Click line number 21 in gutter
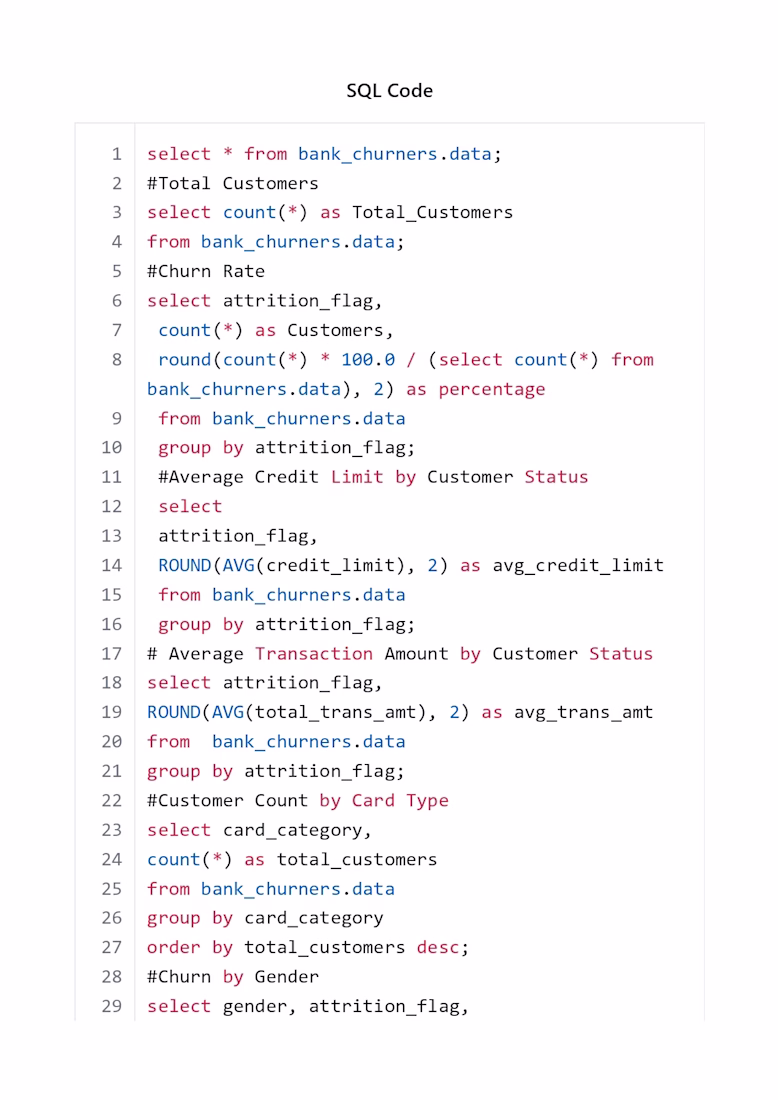Screen dimensions: 778x1100 112,771
